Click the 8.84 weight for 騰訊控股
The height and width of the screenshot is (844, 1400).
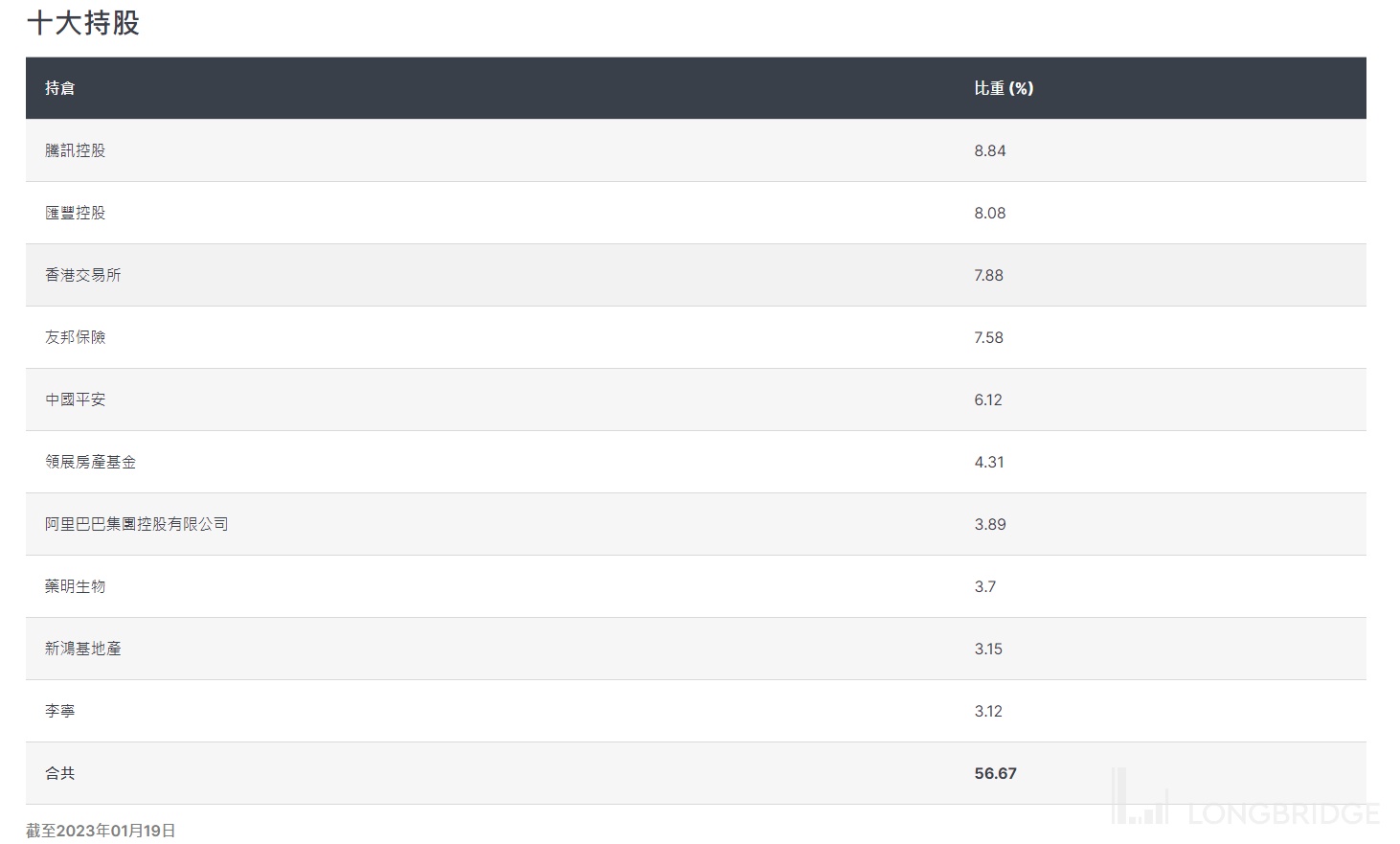(x=990, y=150)
